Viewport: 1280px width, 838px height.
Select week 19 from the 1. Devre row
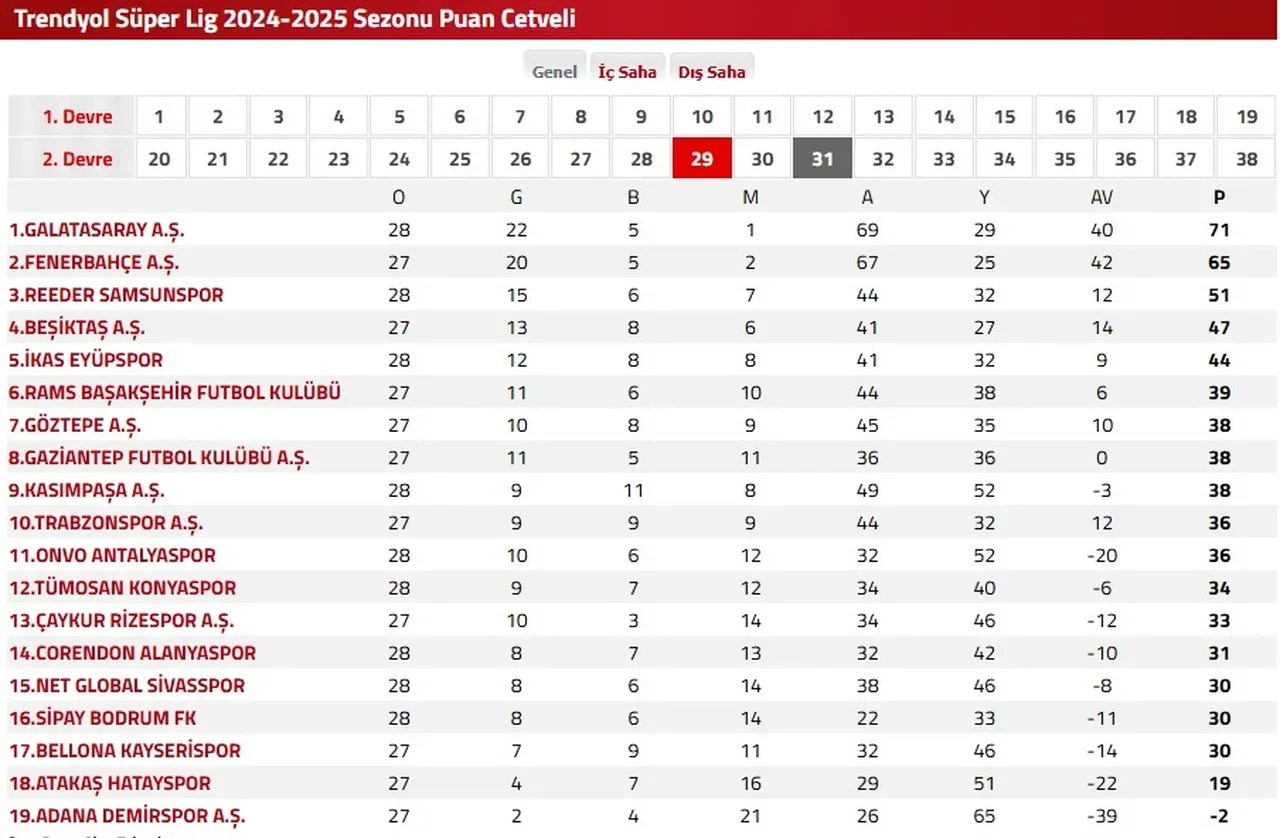(1246, 116)
